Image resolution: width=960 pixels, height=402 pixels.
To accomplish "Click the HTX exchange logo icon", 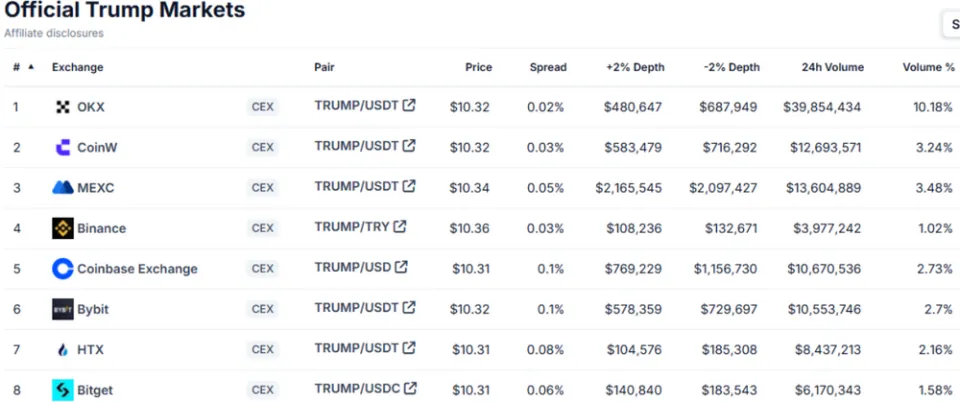I will (63, 350).
